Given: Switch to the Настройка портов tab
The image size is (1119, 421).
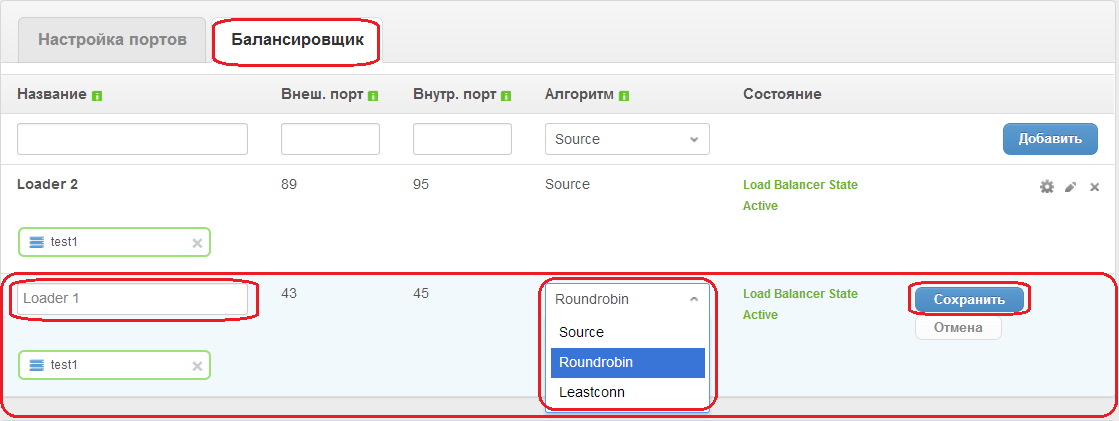Looking at the screenshot, I should point(112,41).
